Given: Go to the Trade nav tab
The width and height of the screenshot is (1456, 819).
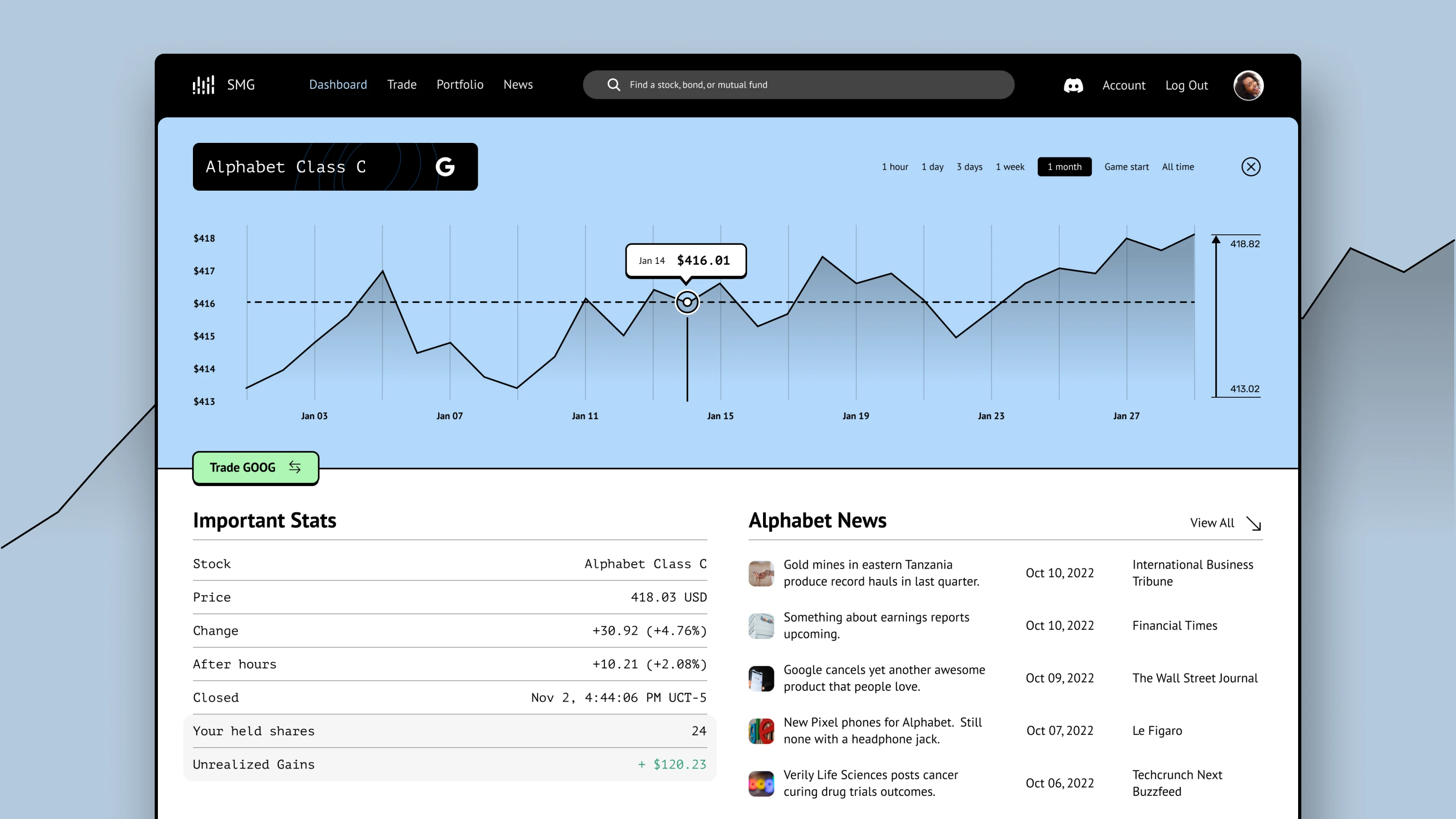Looking at the screenshot, I should (x=401, y=85).
